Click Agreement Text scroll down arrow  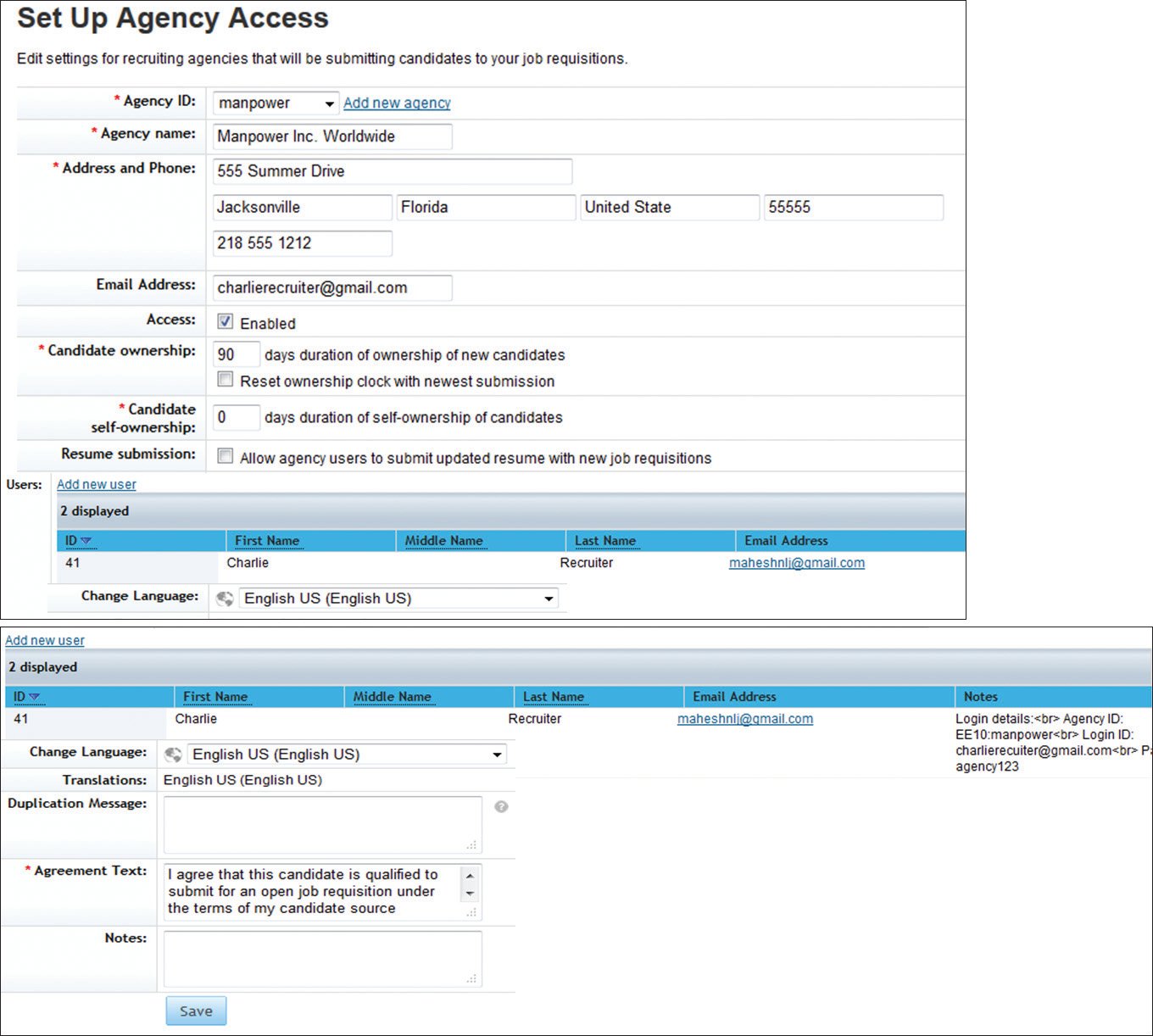[x=470, y=894]
